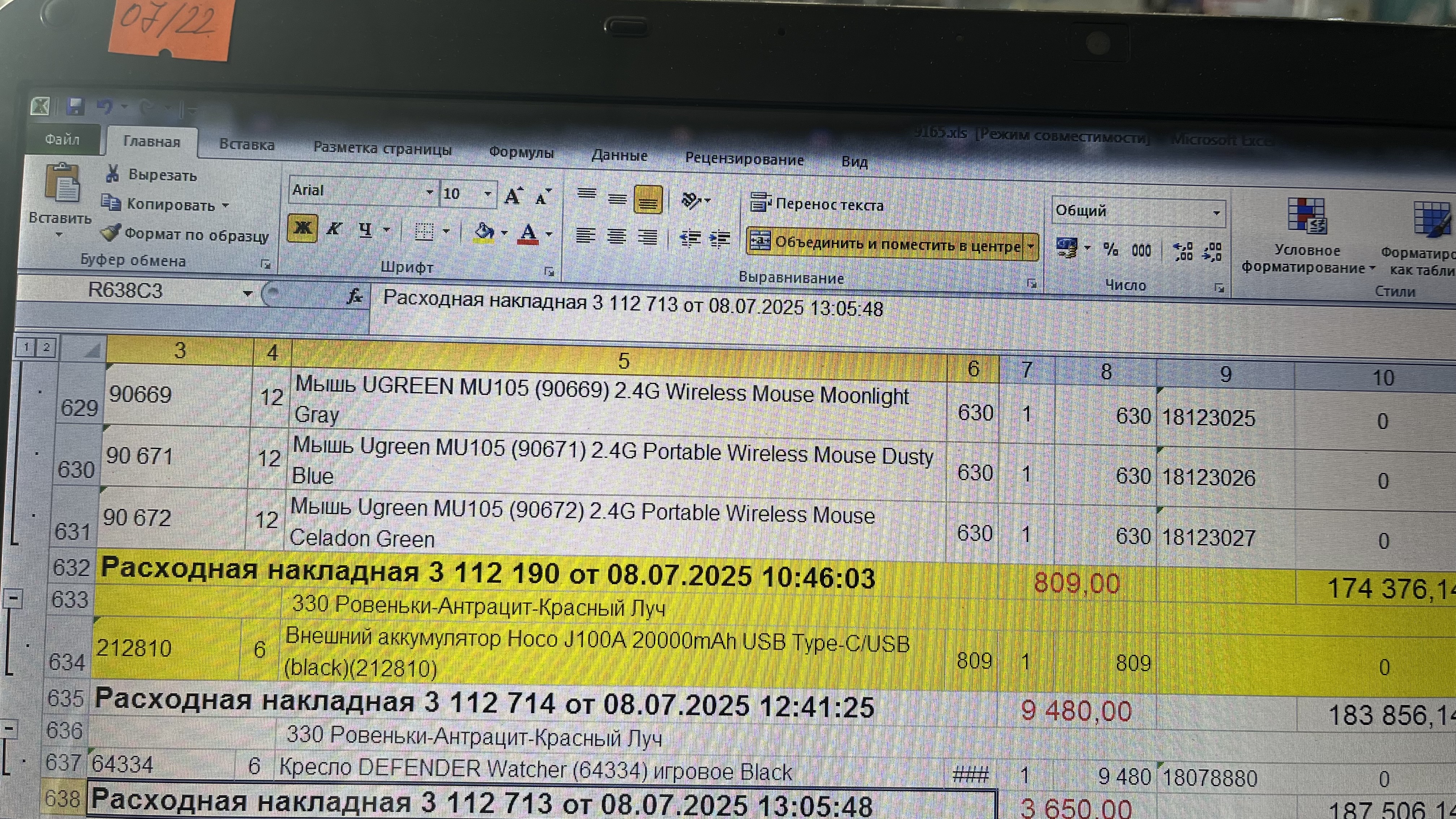Click the Cut (Вырезать) scissors icon
Screen dimensions: 1456x819
tap(112, 174)
